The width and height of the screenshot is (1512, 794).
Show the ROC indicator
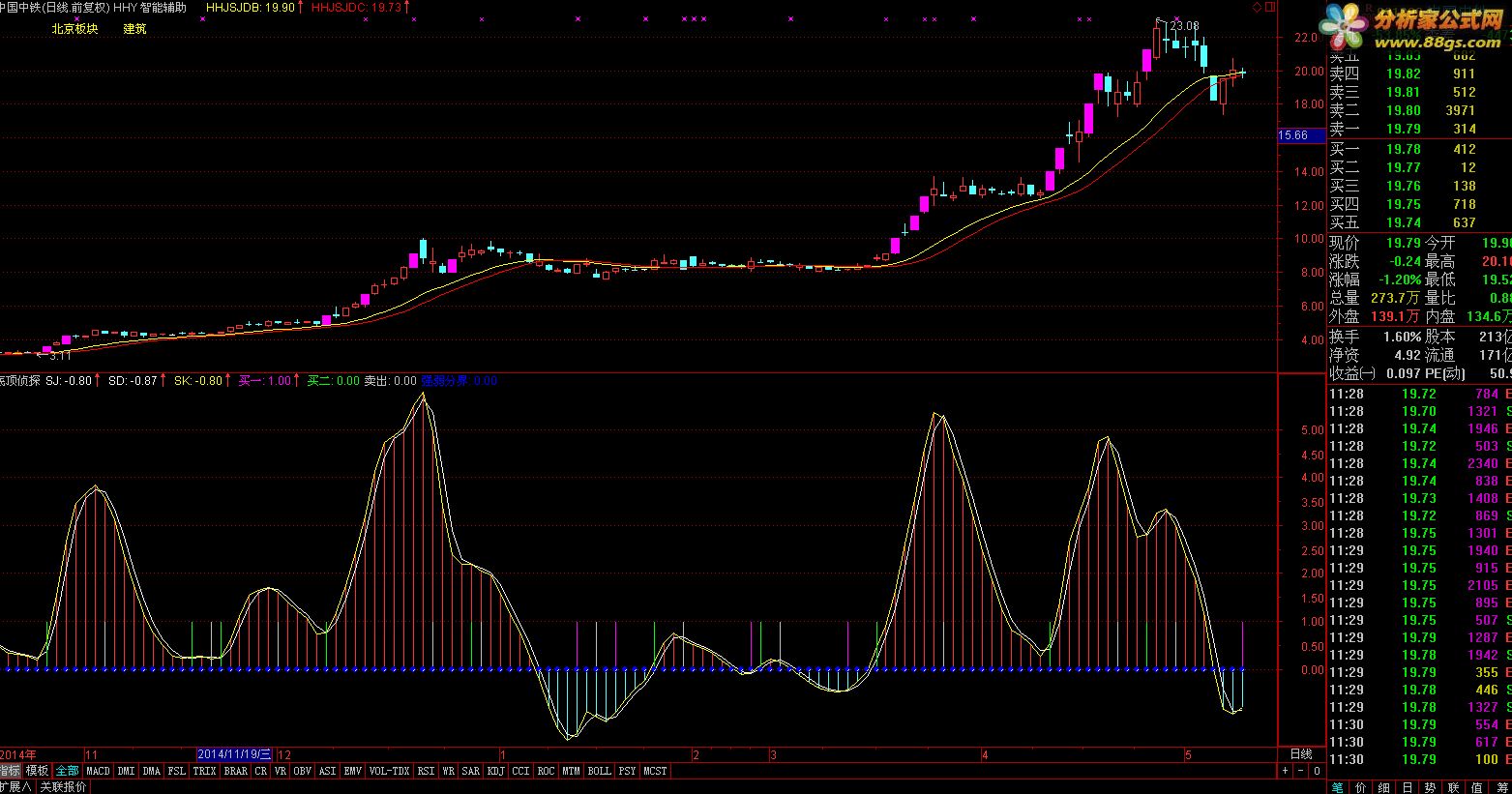point(547,771)
